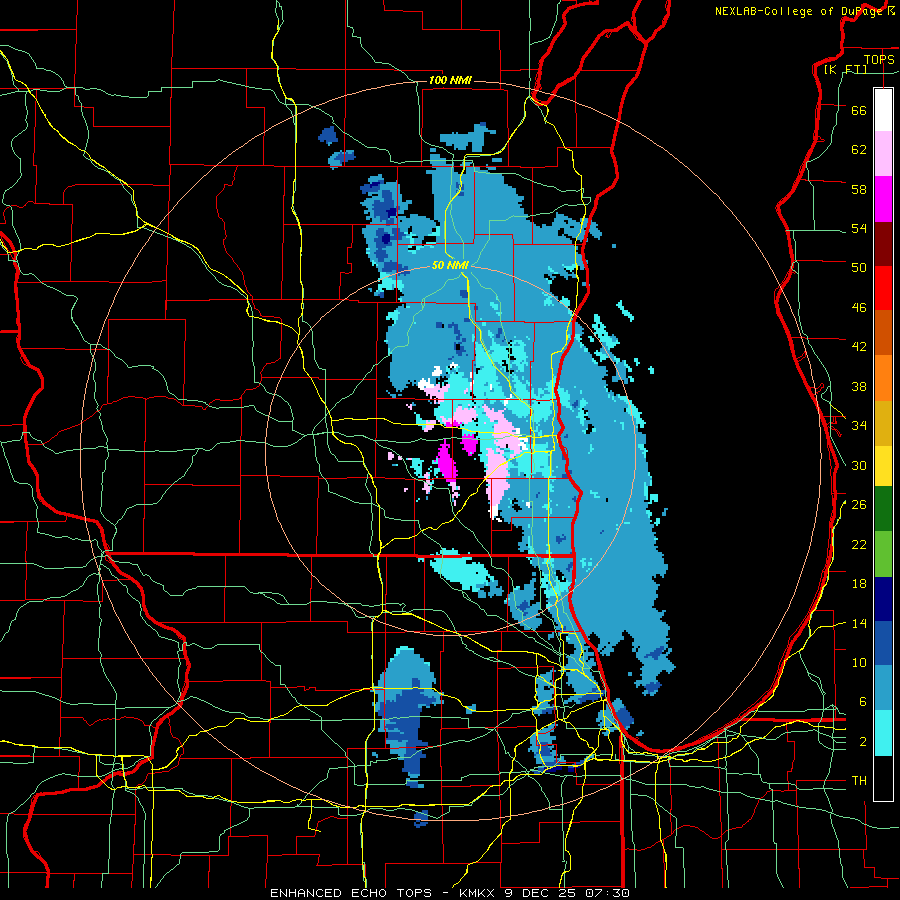The image size is (900, 900).
Task: Click the 18 legend value
Action: click(859, 584)
